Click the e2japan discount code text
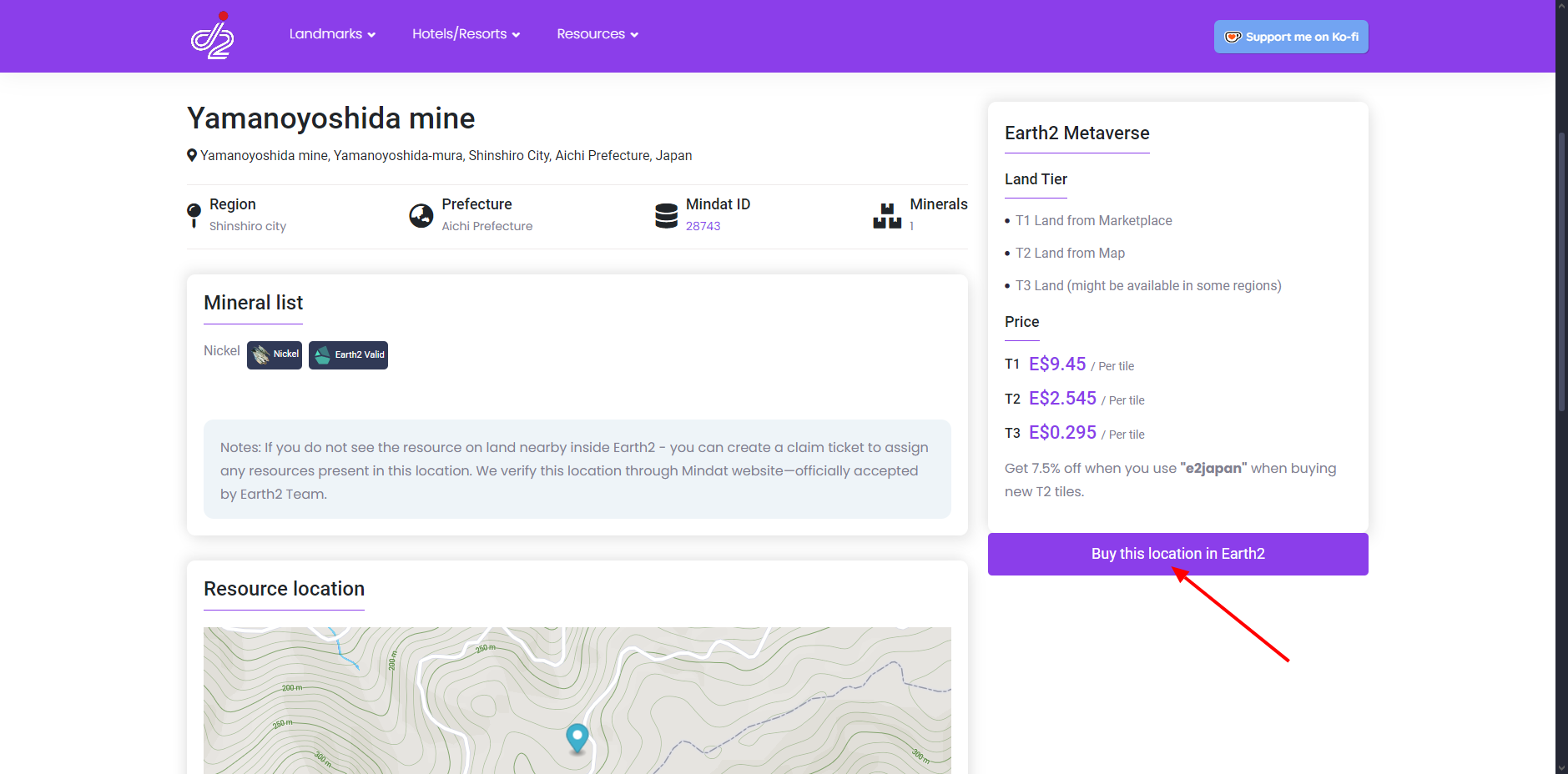1568x774 pixels. [x=1213, y=469]
